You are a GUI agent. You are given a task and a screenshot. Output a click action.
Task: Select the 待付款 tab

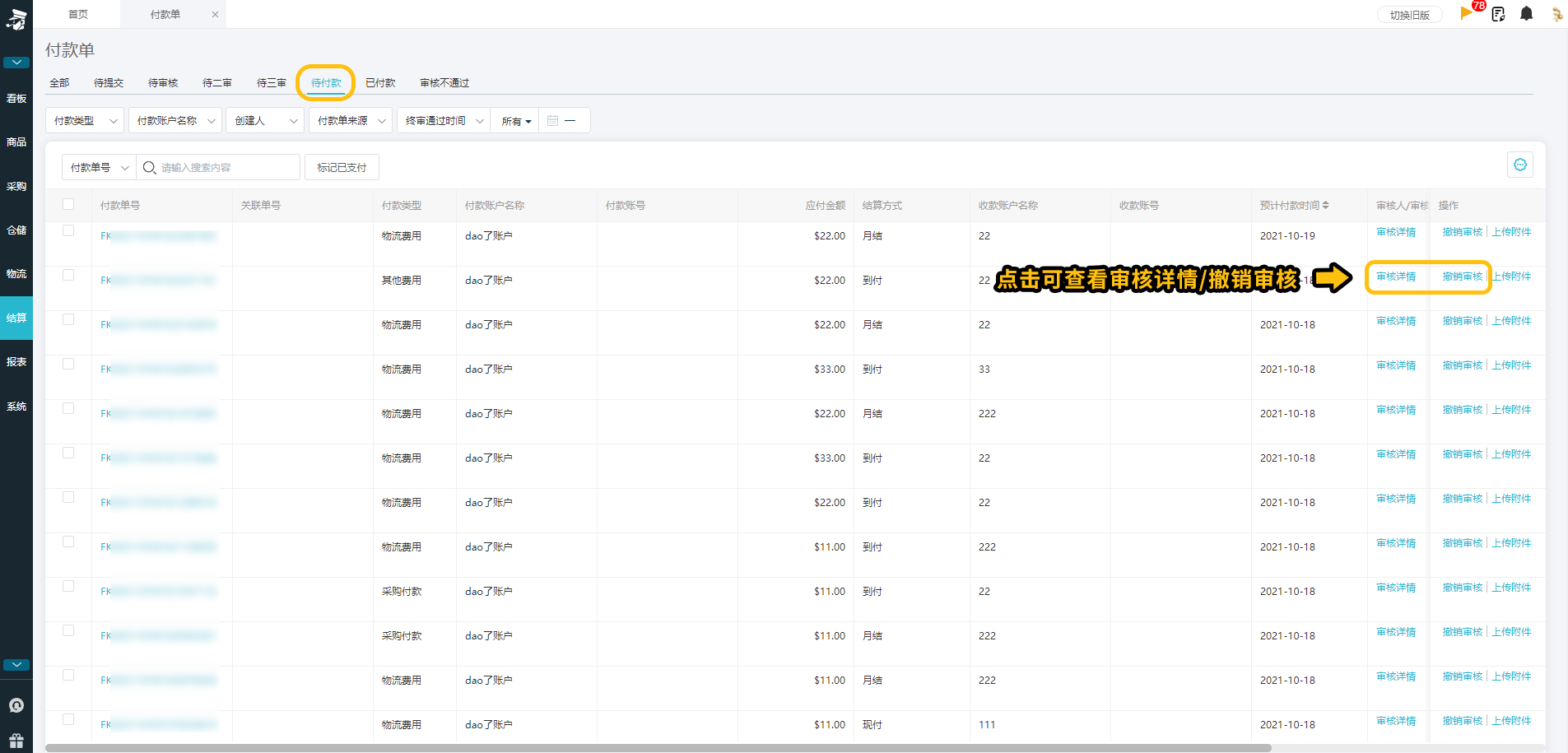[x=326, y=82]
